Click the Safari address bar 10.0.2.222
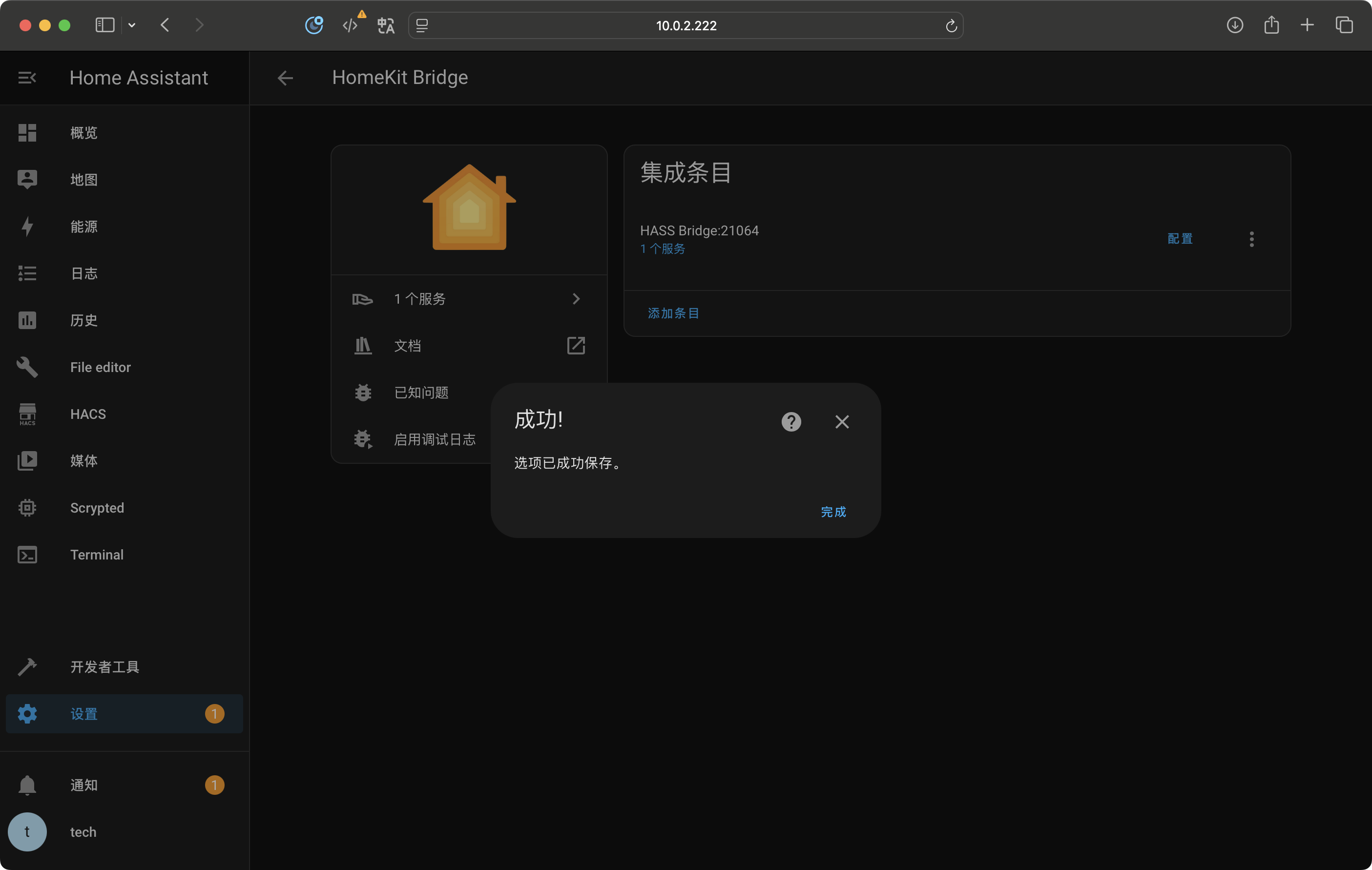Image resolution: width=1372 pixels, height=870 pixels. point(686,26)
